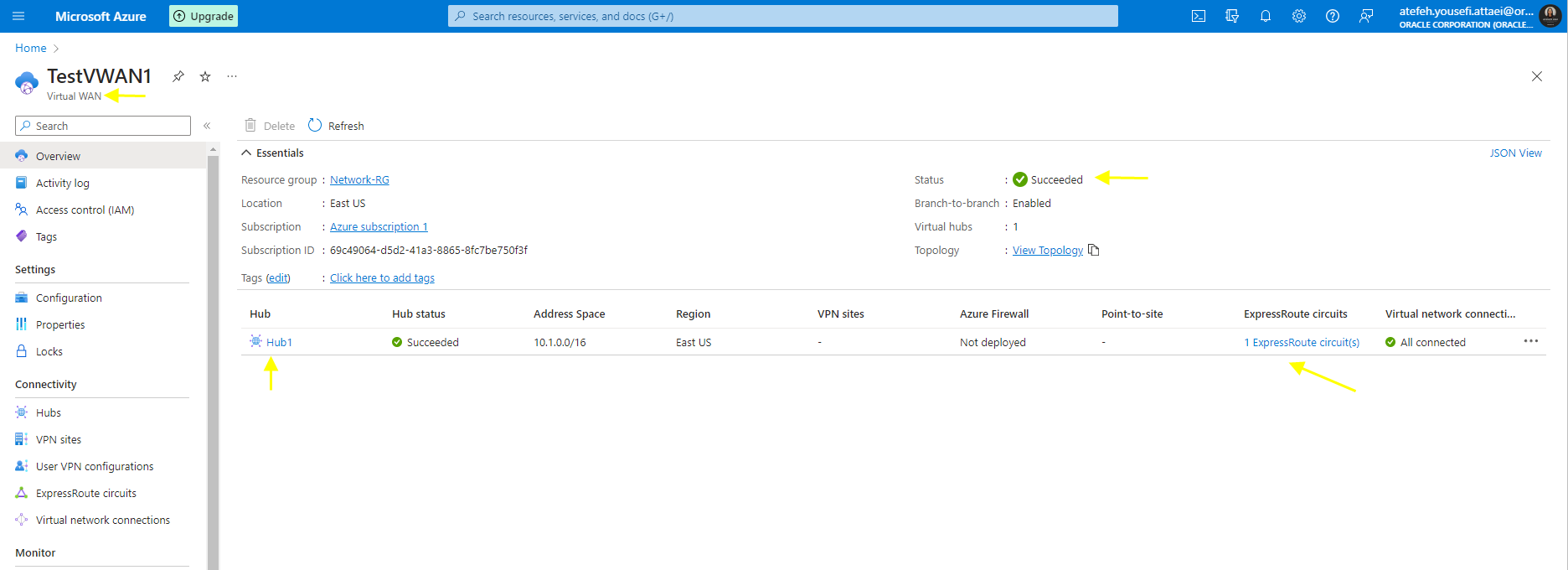1568x570 pixels.
Task: Open Cloud Shell from top bar
Action: (1199, 16)
